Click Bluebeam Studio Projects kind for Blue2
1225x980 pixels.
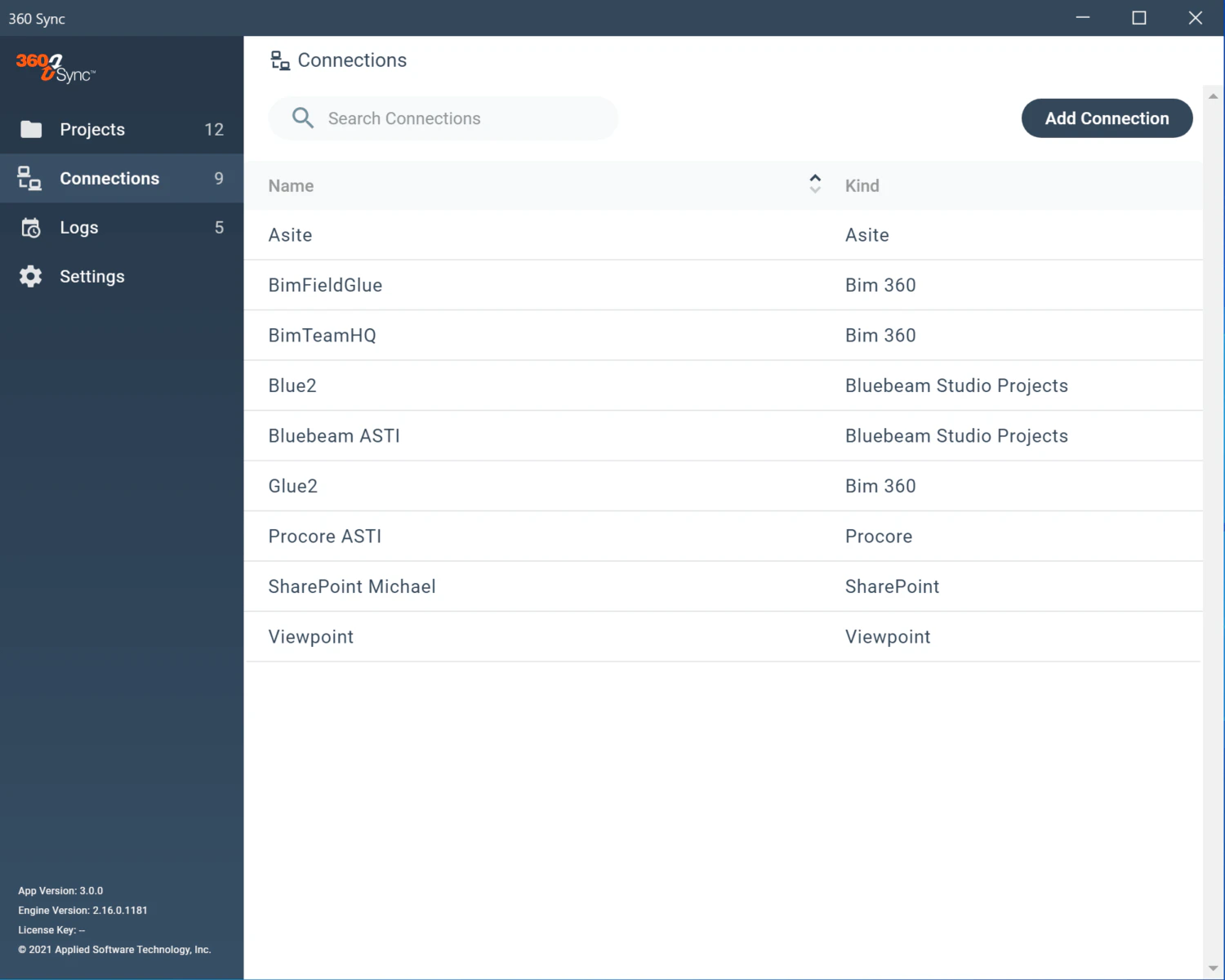click(x=956, y=385)
